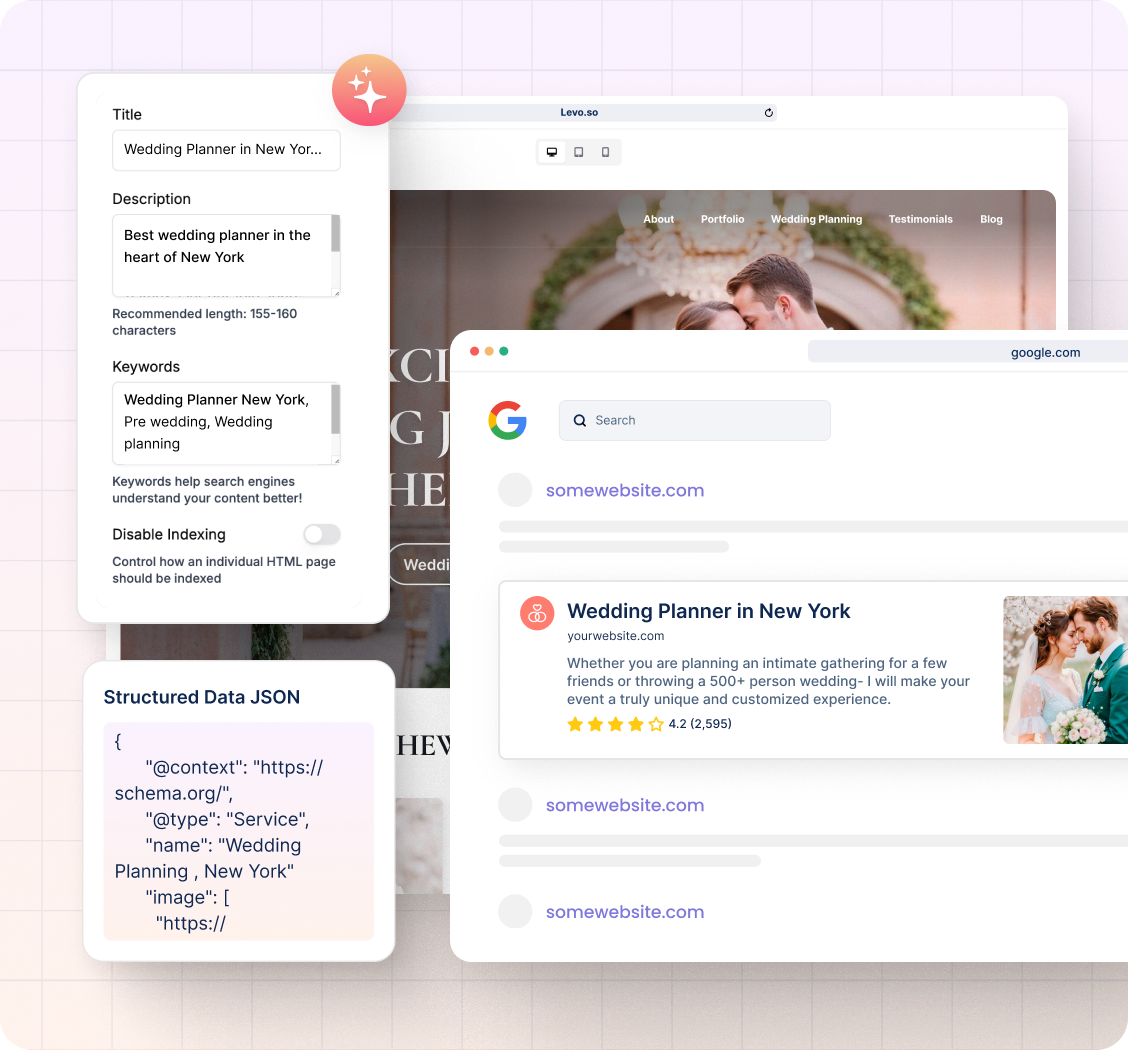Open the Blog nav link

pyautogui.click(x=991, y=219)
